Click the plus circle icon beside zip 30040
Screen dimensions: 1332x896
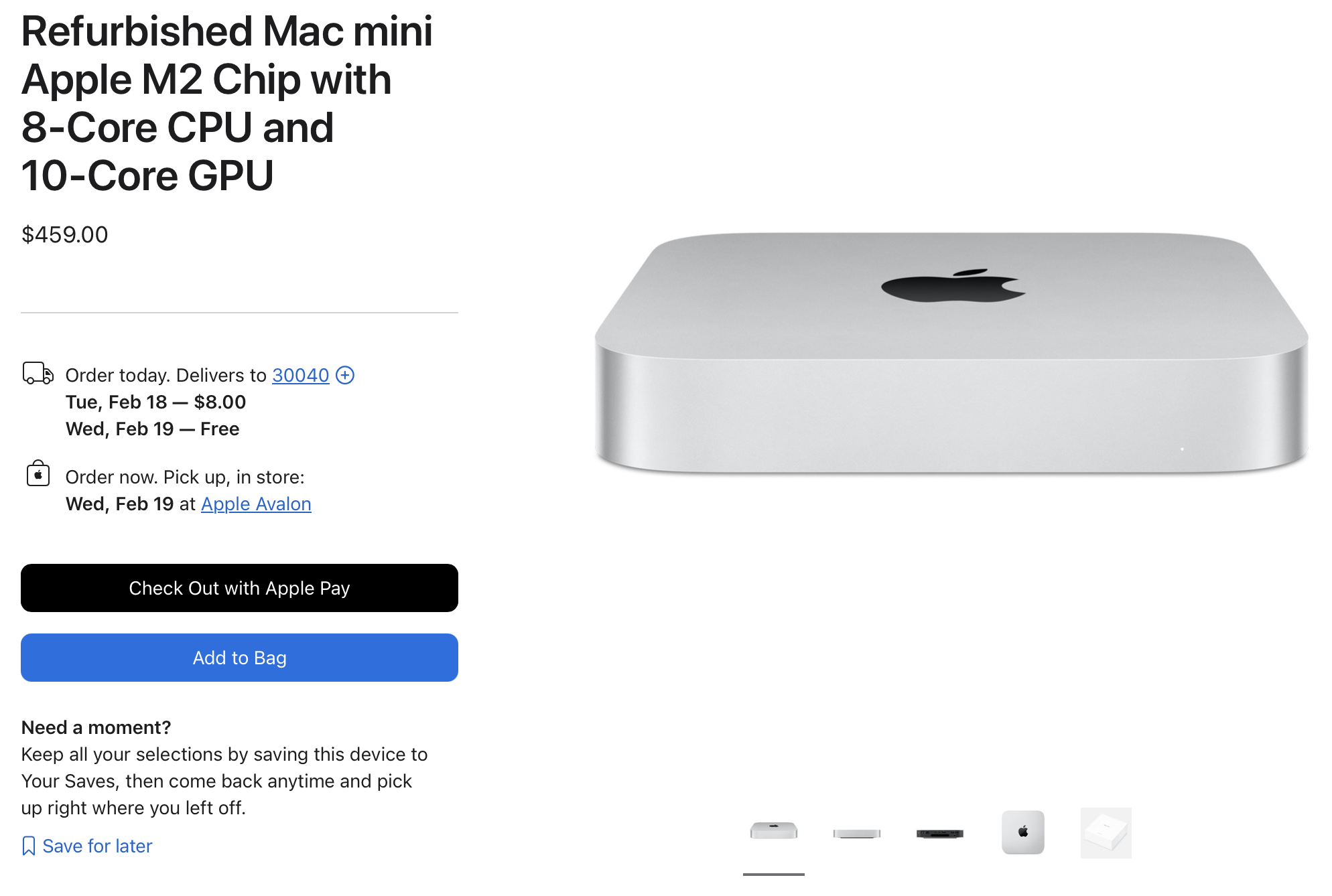pos(345,375)
